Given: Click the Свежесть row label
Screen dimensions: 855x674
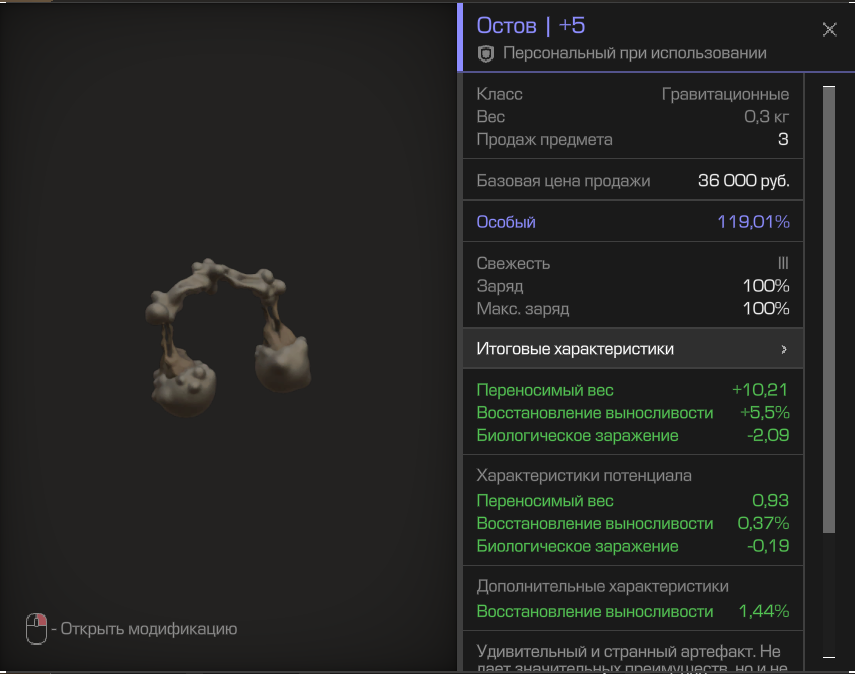Looking at the screenshot, I should coord(513,263).
